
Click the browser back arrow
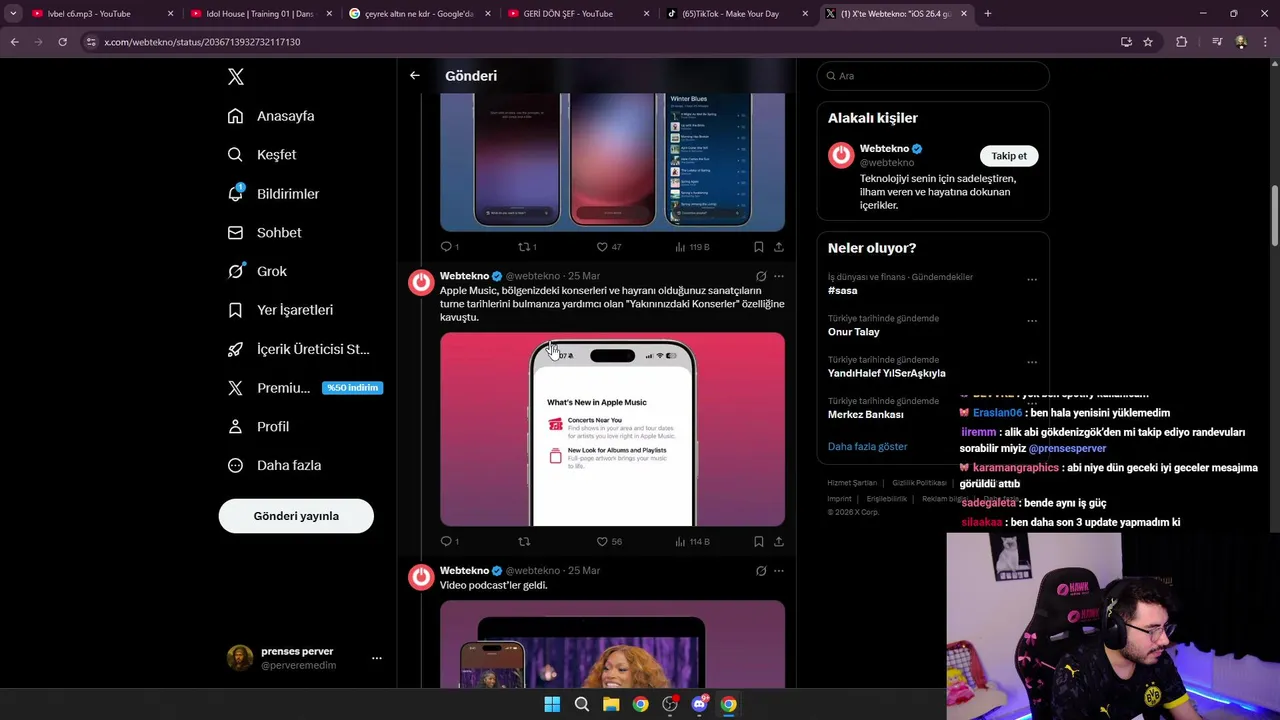(x=14, y=42)
